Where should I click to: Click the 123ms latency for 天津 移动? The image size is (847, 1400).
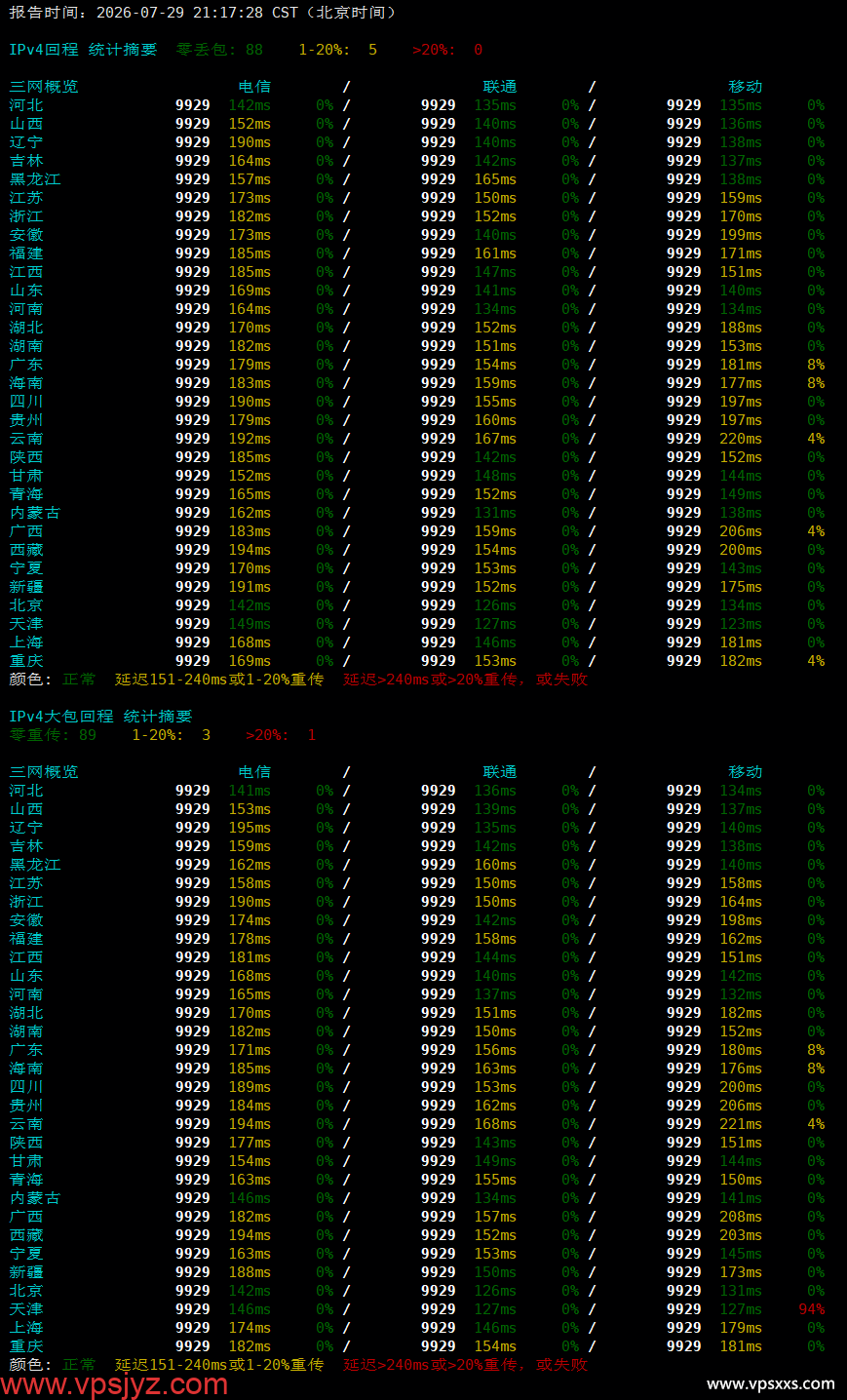tap(741, 624)
